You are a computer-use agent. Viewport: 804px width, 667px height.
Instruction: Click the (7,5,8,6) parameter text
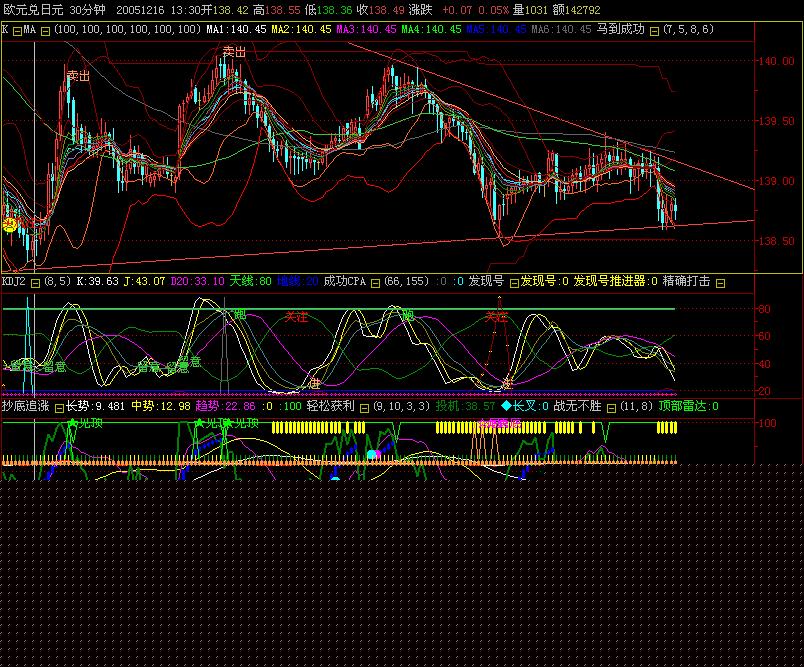[x=688, y=29]
